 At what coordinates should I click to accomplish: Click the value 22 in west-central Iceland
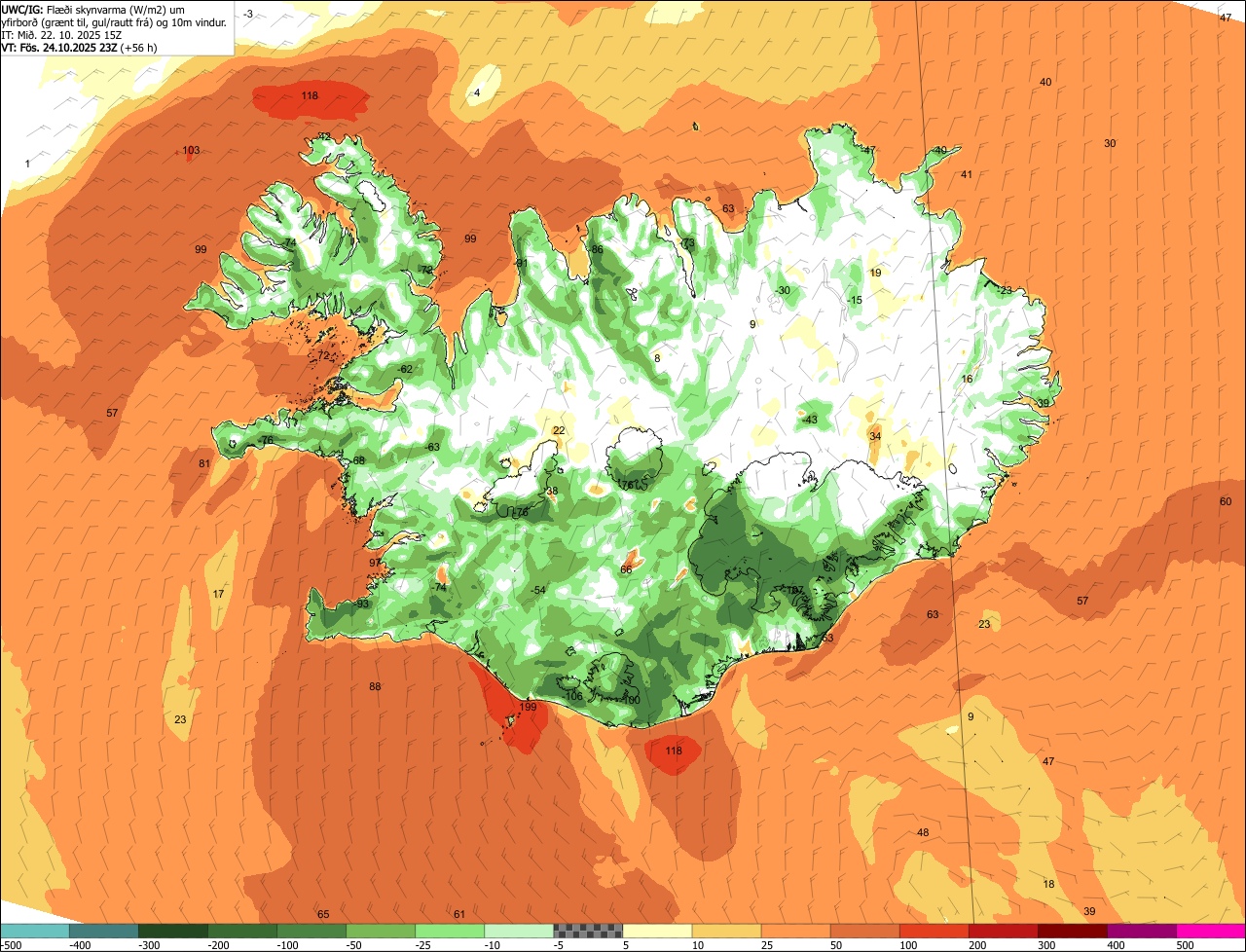(559, 430)
